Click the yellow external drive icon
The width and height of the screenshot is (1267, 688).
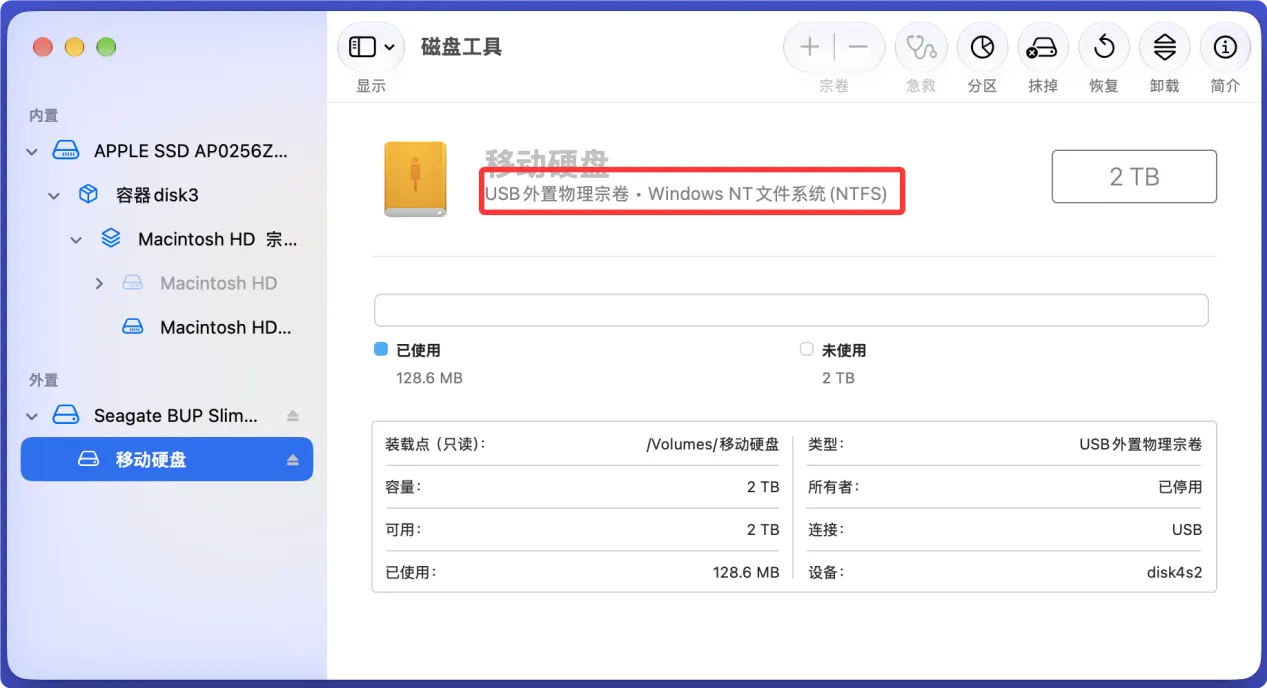415,179
